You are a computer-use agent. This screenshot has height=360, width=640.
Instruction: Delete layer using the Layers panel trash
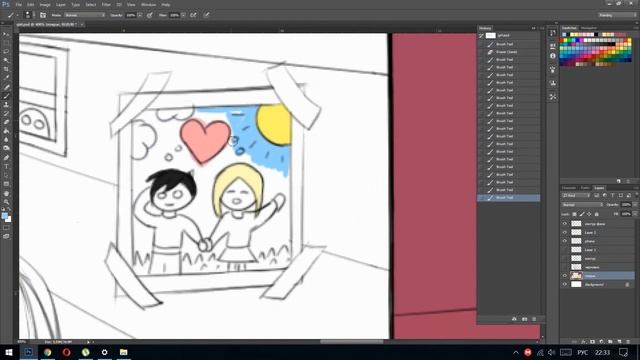click(628, 341)
